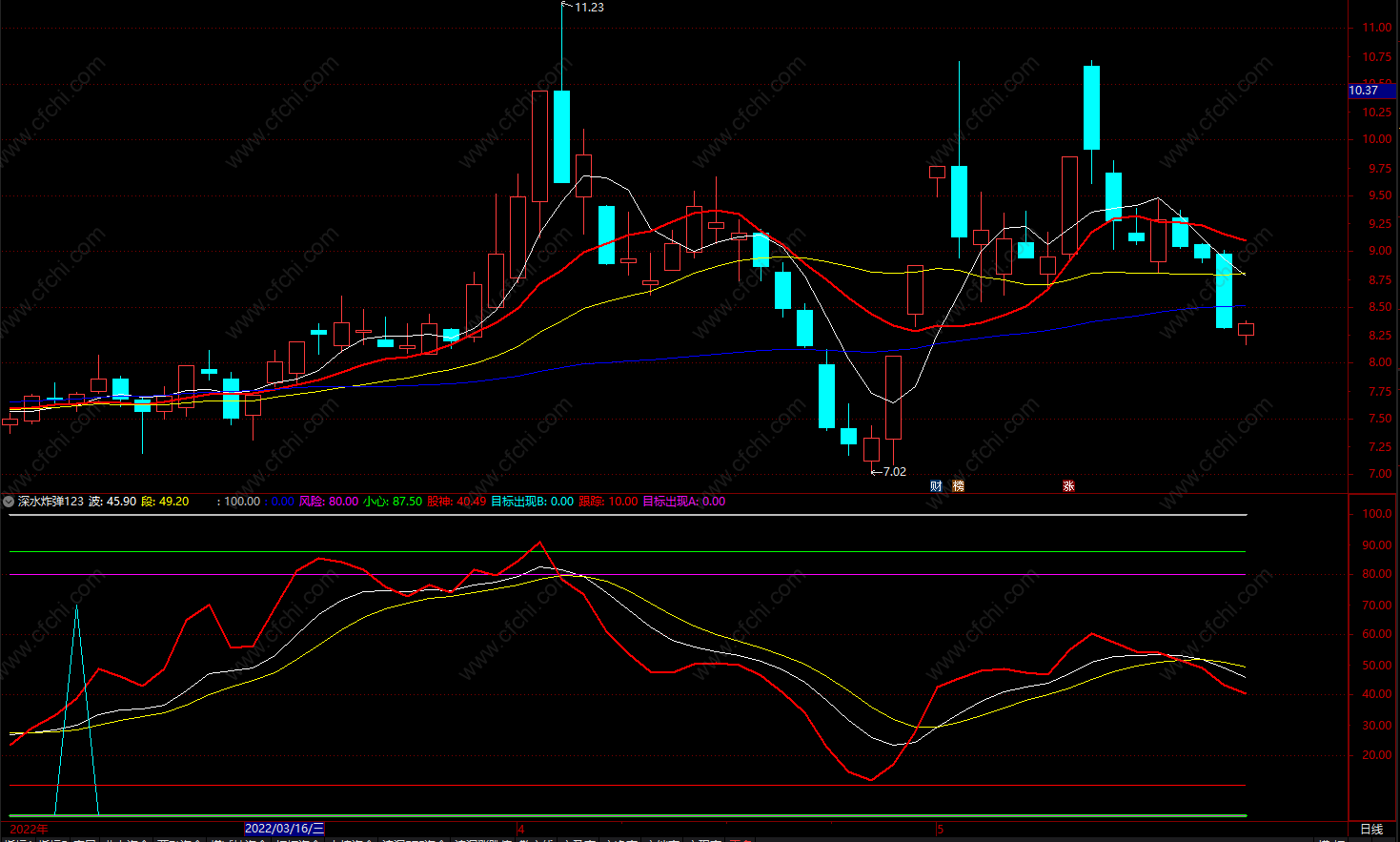Select the highlighted date label 2022/03/16

[x=284, y=829]
